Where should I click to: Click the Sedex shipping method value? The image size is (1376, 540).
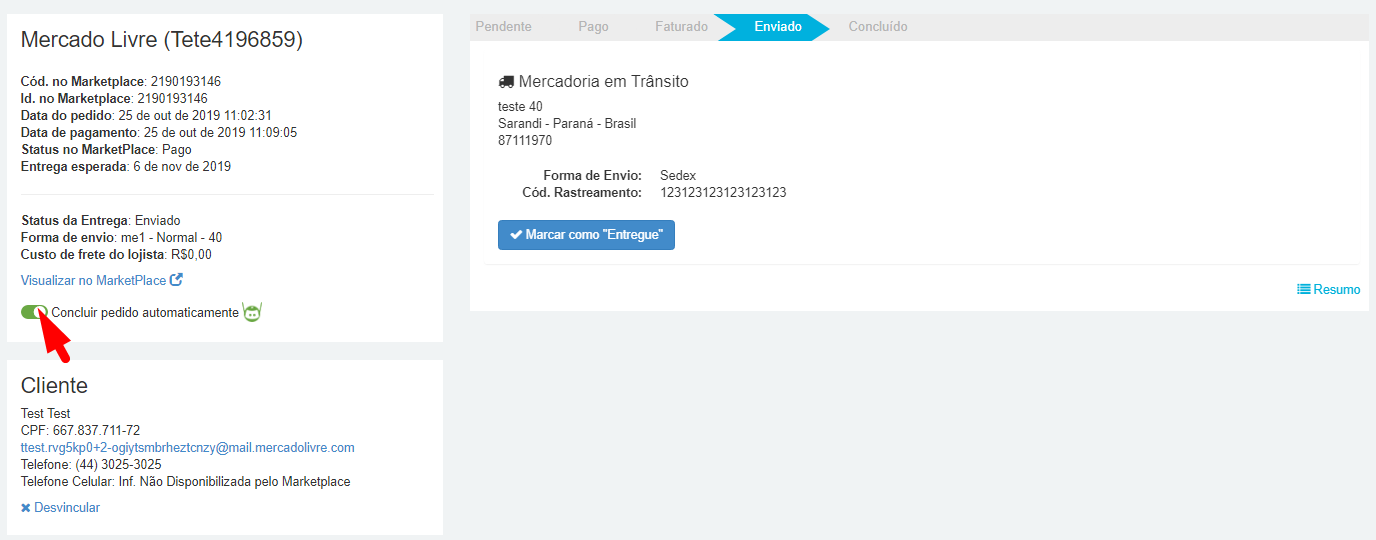678,175
